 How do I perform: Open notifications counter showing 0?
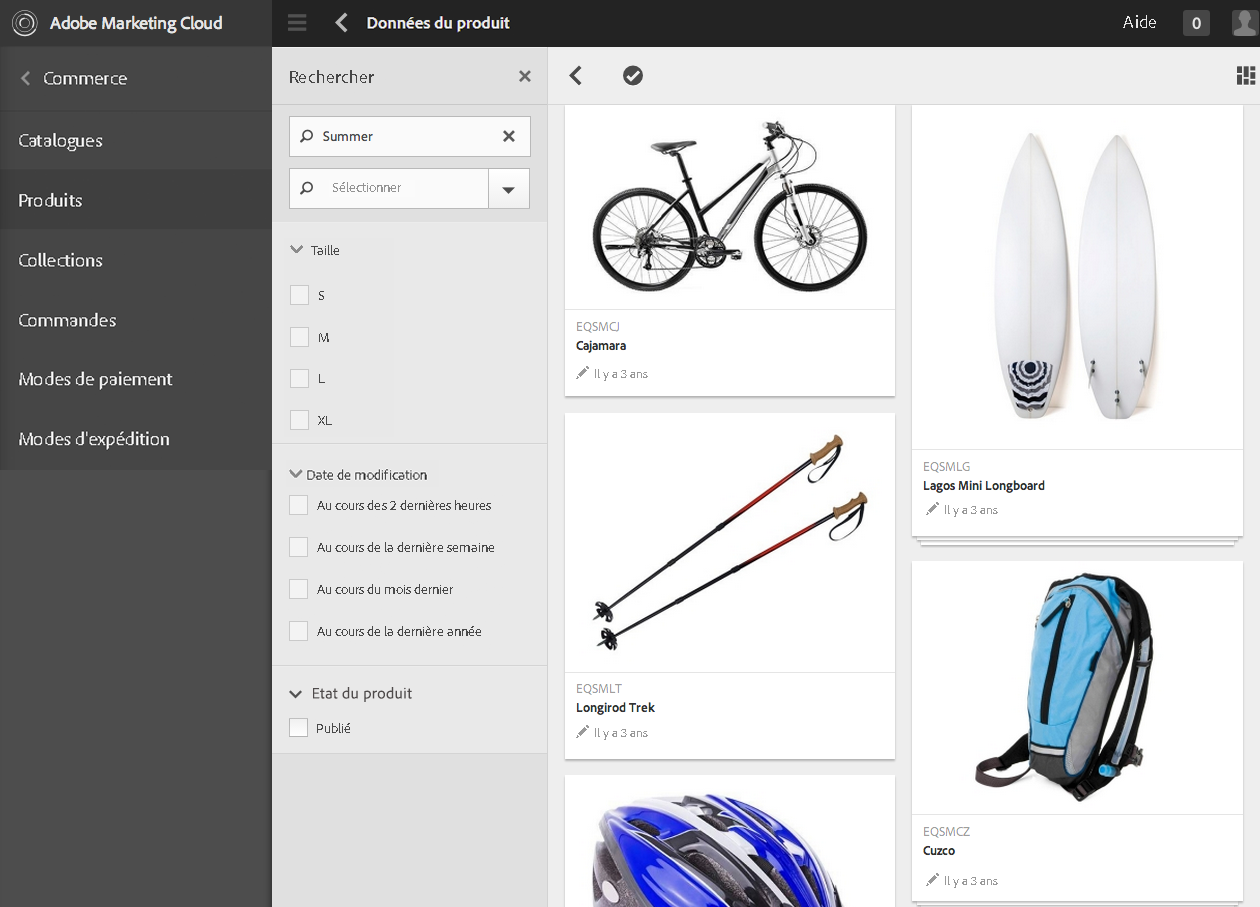pyautogui.click(x=1196, y=23)
